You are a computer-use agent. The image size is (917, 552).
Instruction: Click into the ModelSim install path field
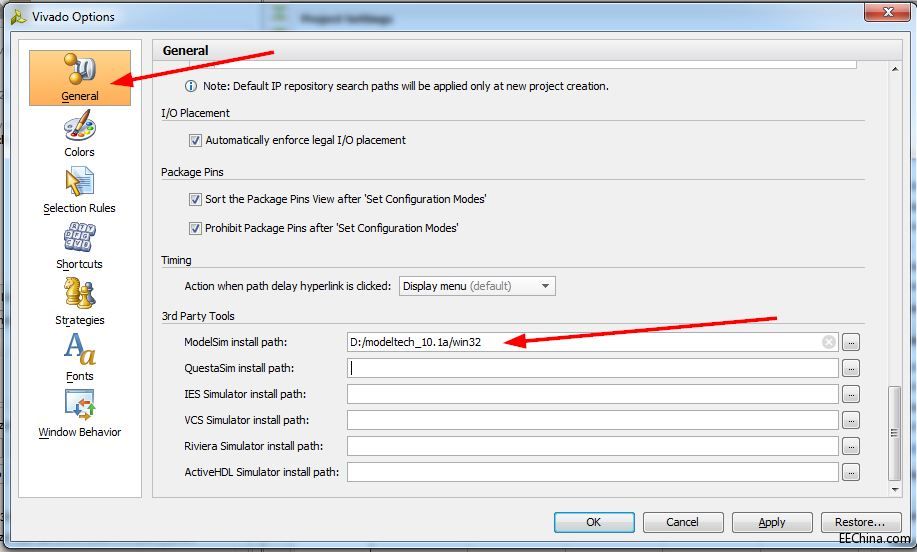click(592, 342)
